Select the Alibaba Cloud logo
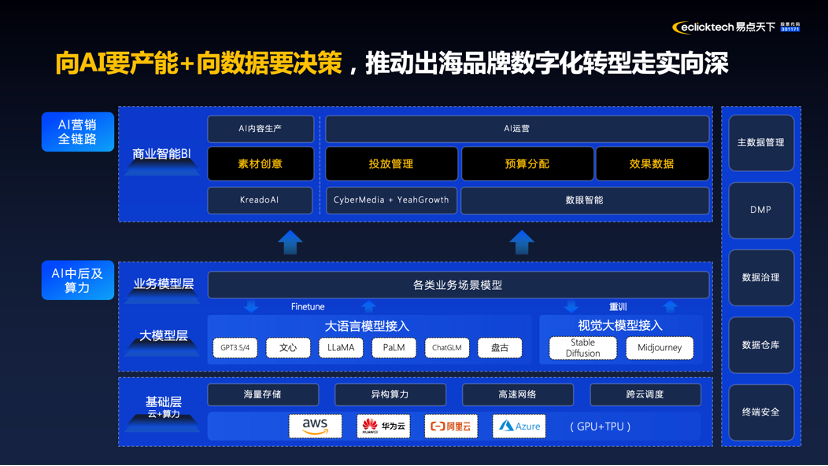Screen dimensions: 828x466 pyautogui.click(x=451, y=426)
